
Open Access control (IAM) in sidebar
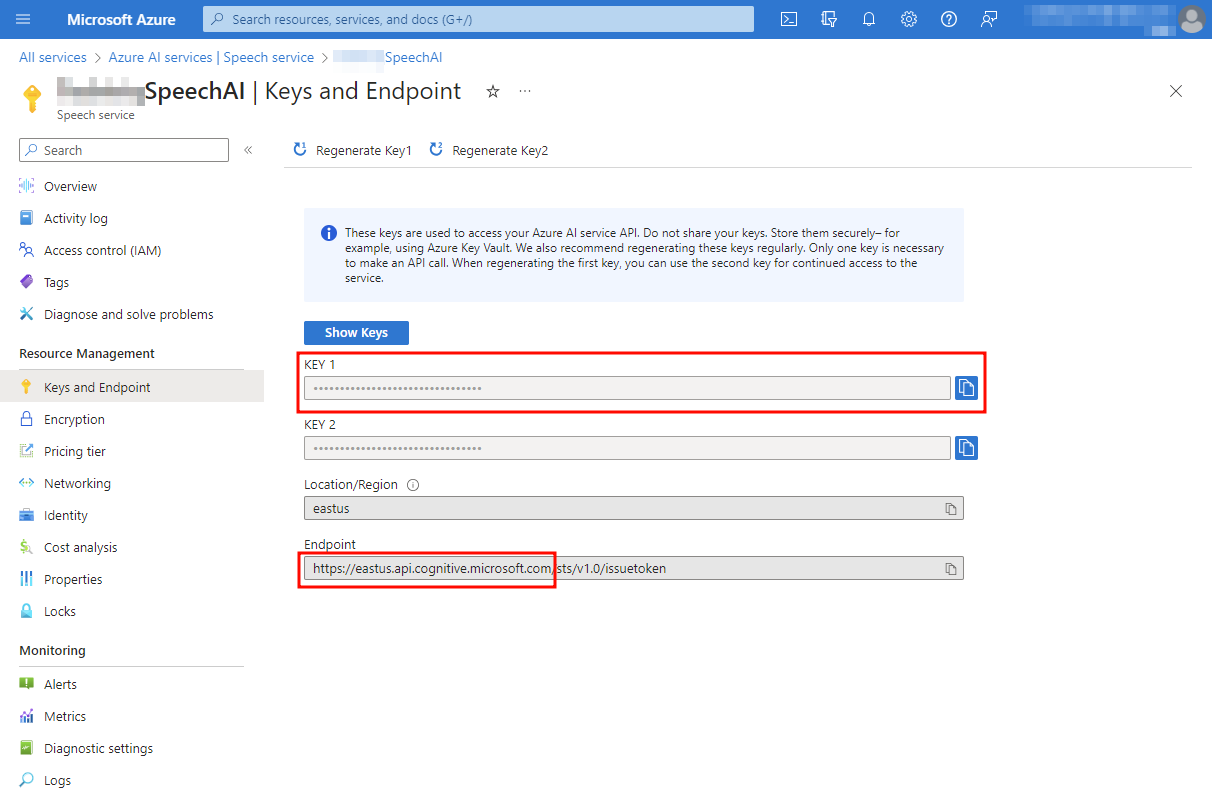(x=102, y=250)
